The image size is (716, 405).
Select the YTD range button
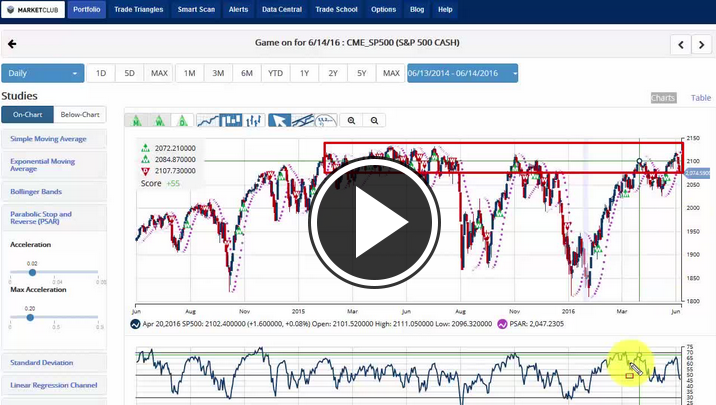pyautogui.click(x=275, y=73)
